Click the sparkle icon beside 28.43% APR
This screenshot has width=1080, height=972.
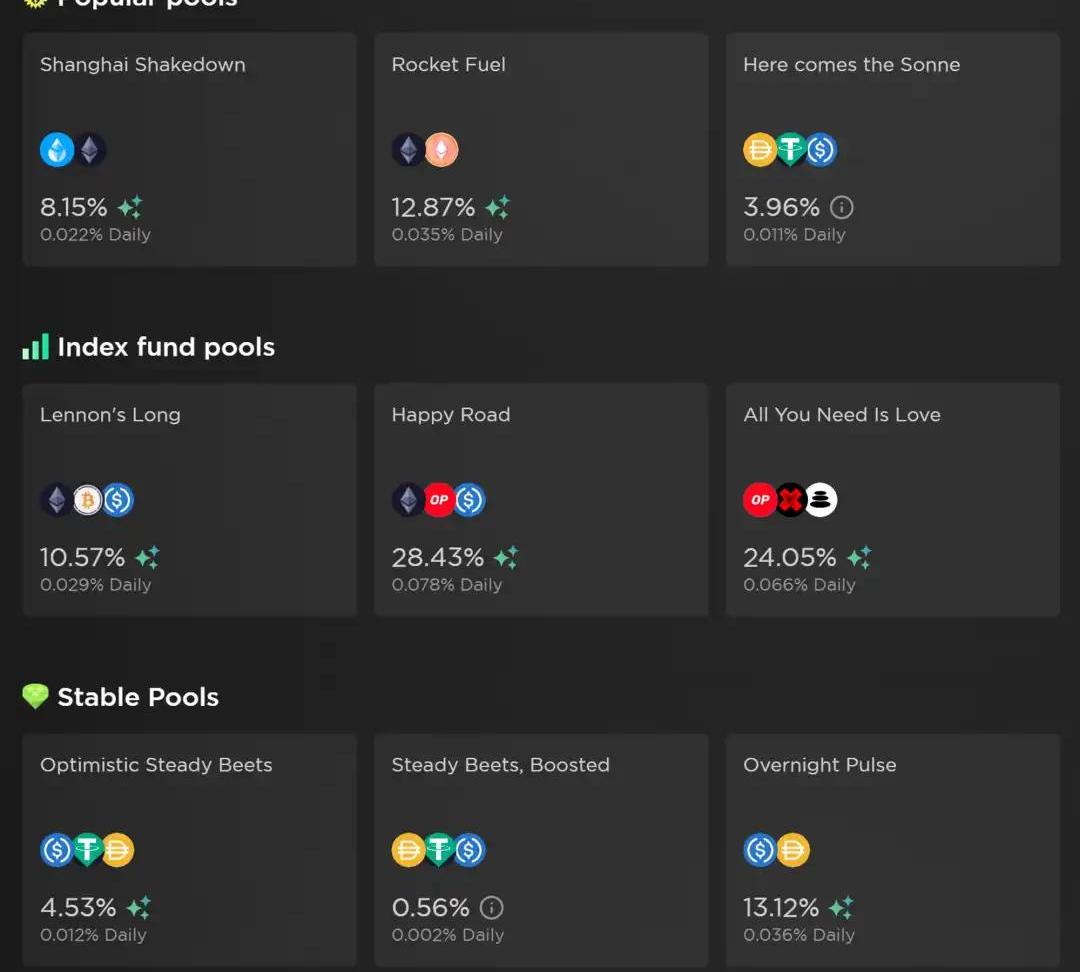506,558
